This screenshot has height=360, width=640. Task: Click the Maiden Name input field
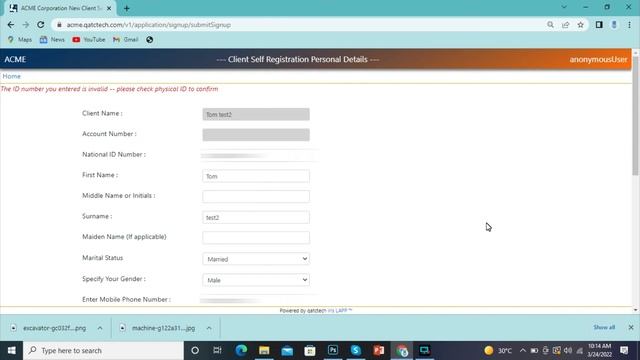pos(256,238)
